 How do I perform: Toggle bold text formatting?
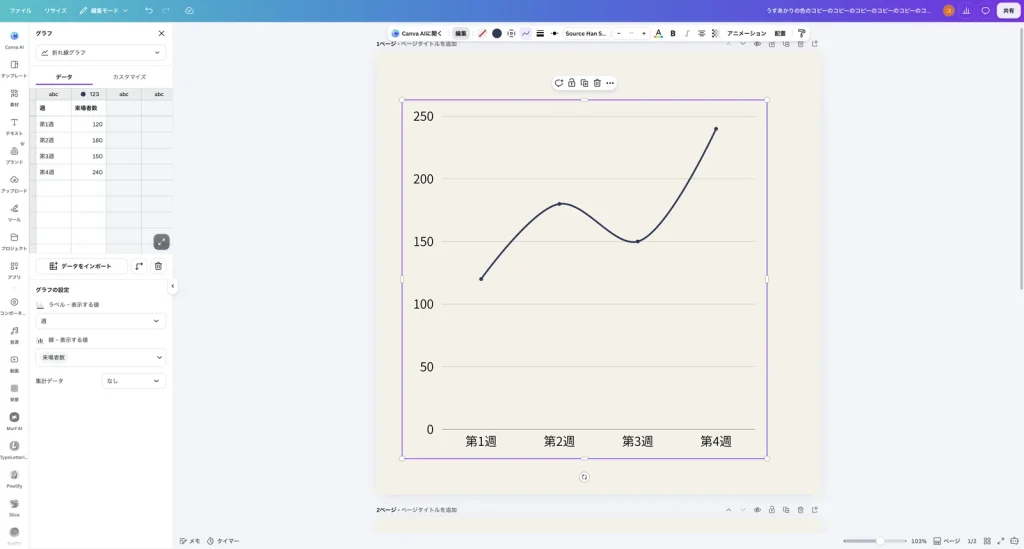(673, 33)
